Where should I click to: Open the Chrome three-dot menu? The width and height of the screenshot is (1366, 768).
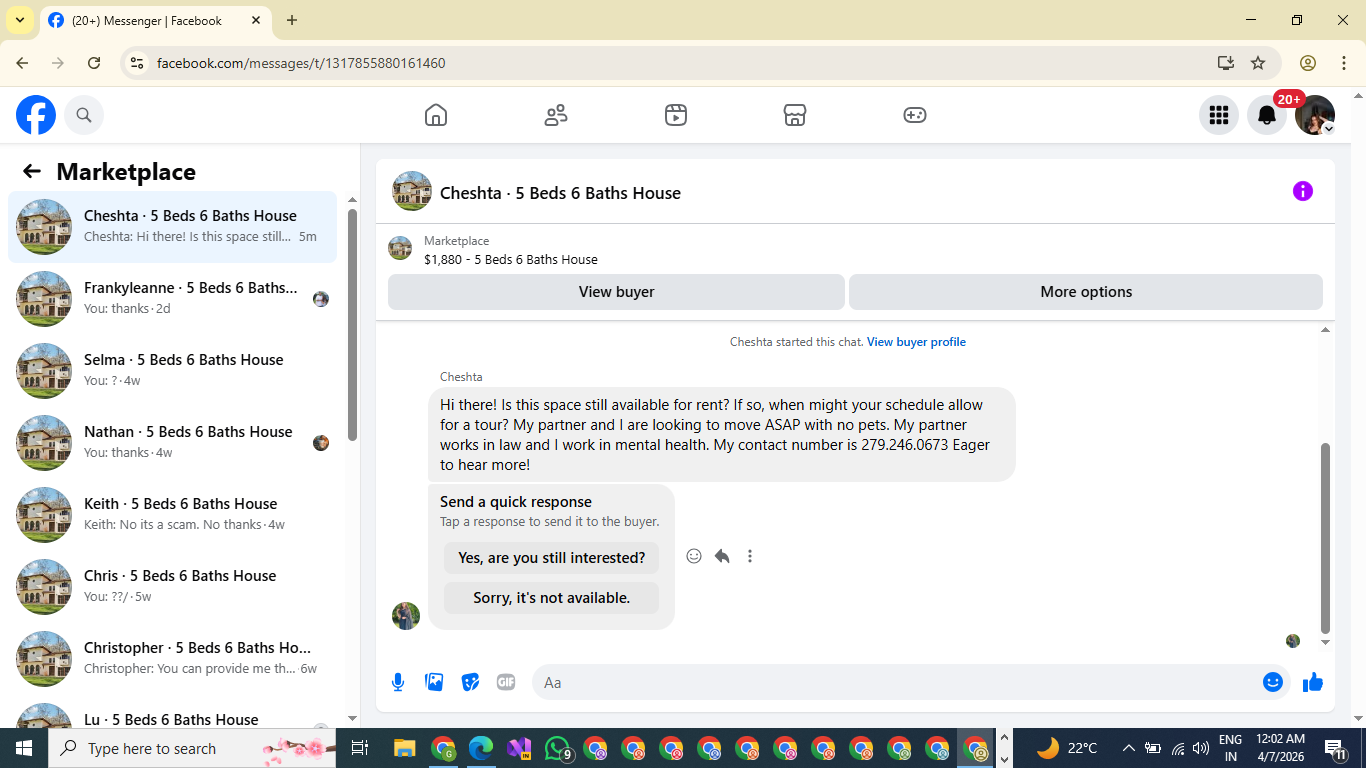click(x=1344, y=63)
